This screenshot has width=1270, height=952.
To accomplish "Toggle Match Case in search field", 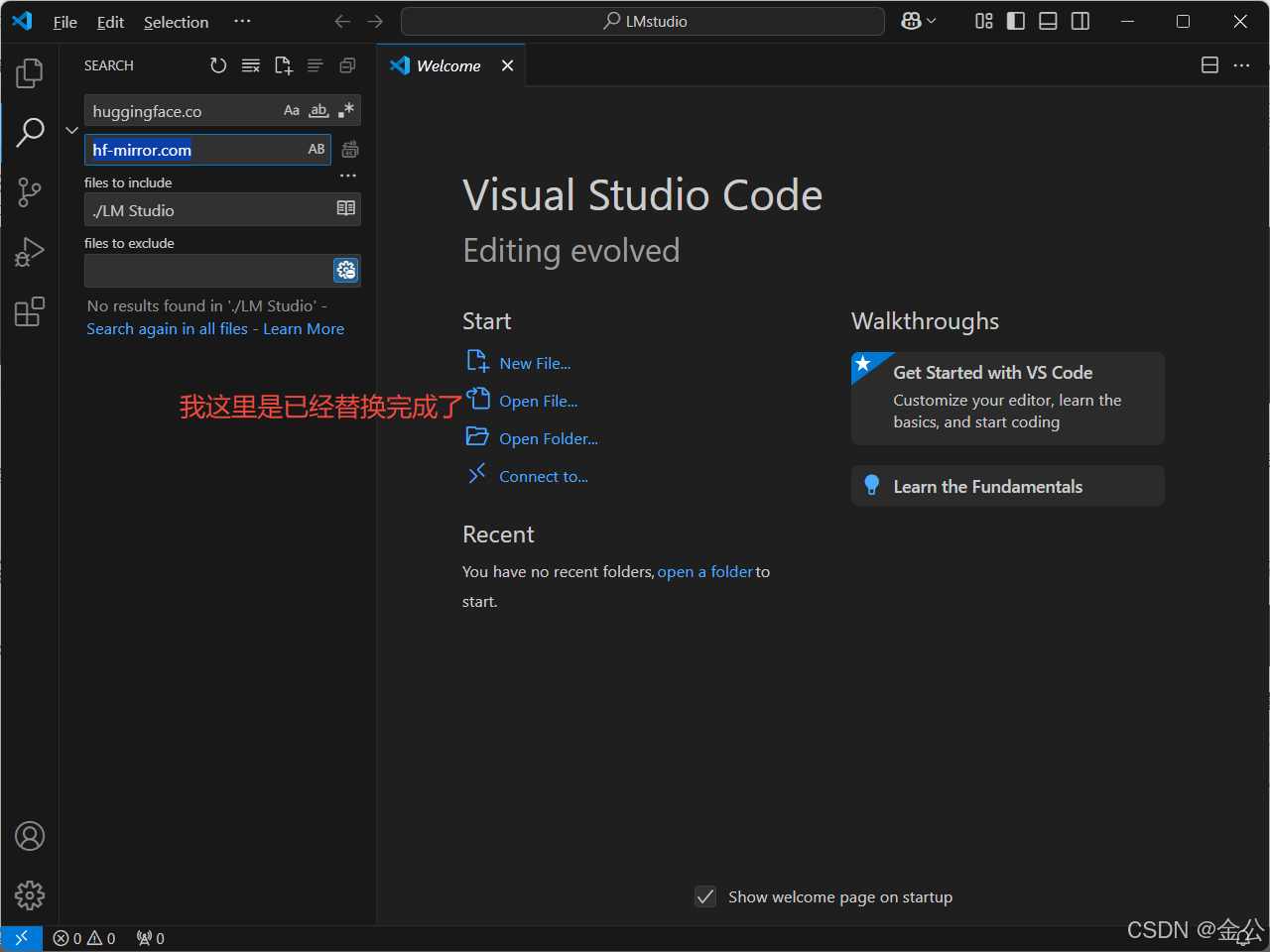I will pos(292,111).
